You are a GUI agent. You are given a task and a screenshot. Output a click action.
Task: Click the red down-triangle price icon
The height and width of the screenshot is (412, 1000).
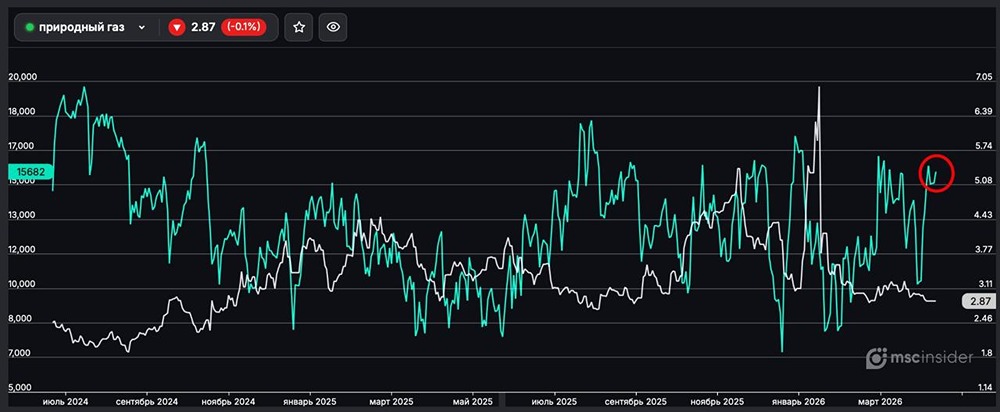pyautogui.click(x=176, y=28)
